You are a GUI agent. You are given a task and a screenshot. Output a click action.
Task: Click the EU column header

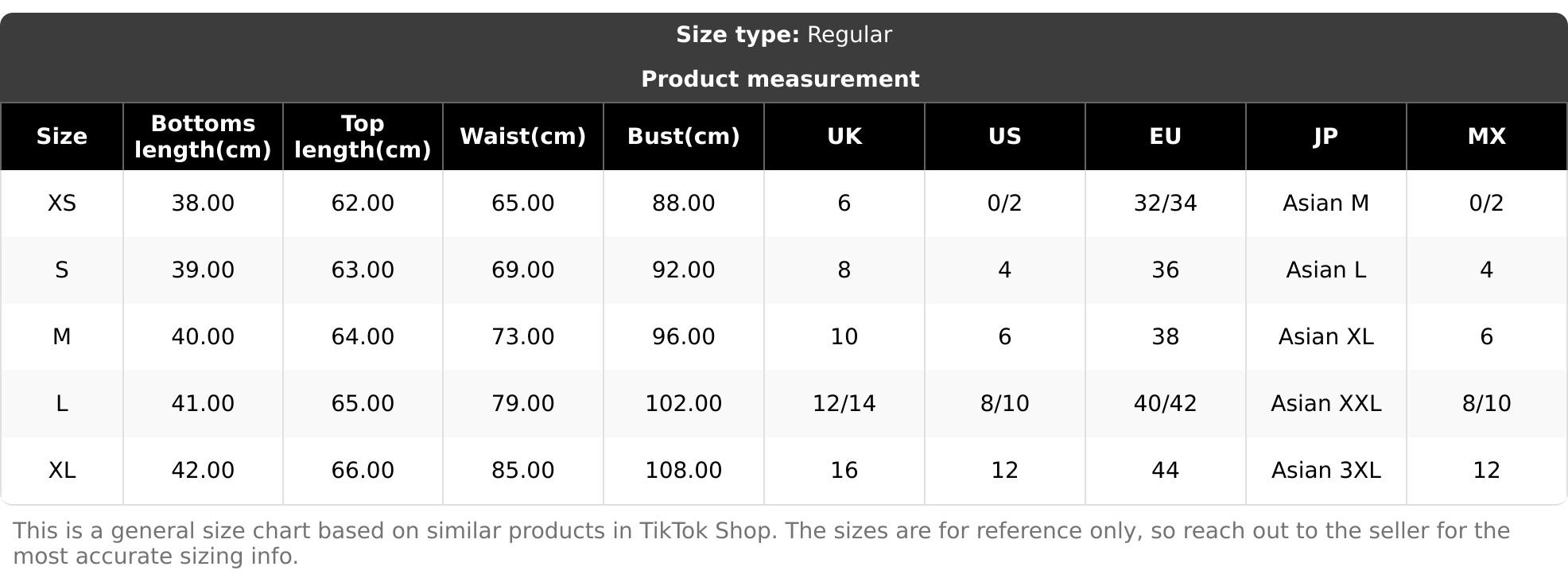(1165, 137)
